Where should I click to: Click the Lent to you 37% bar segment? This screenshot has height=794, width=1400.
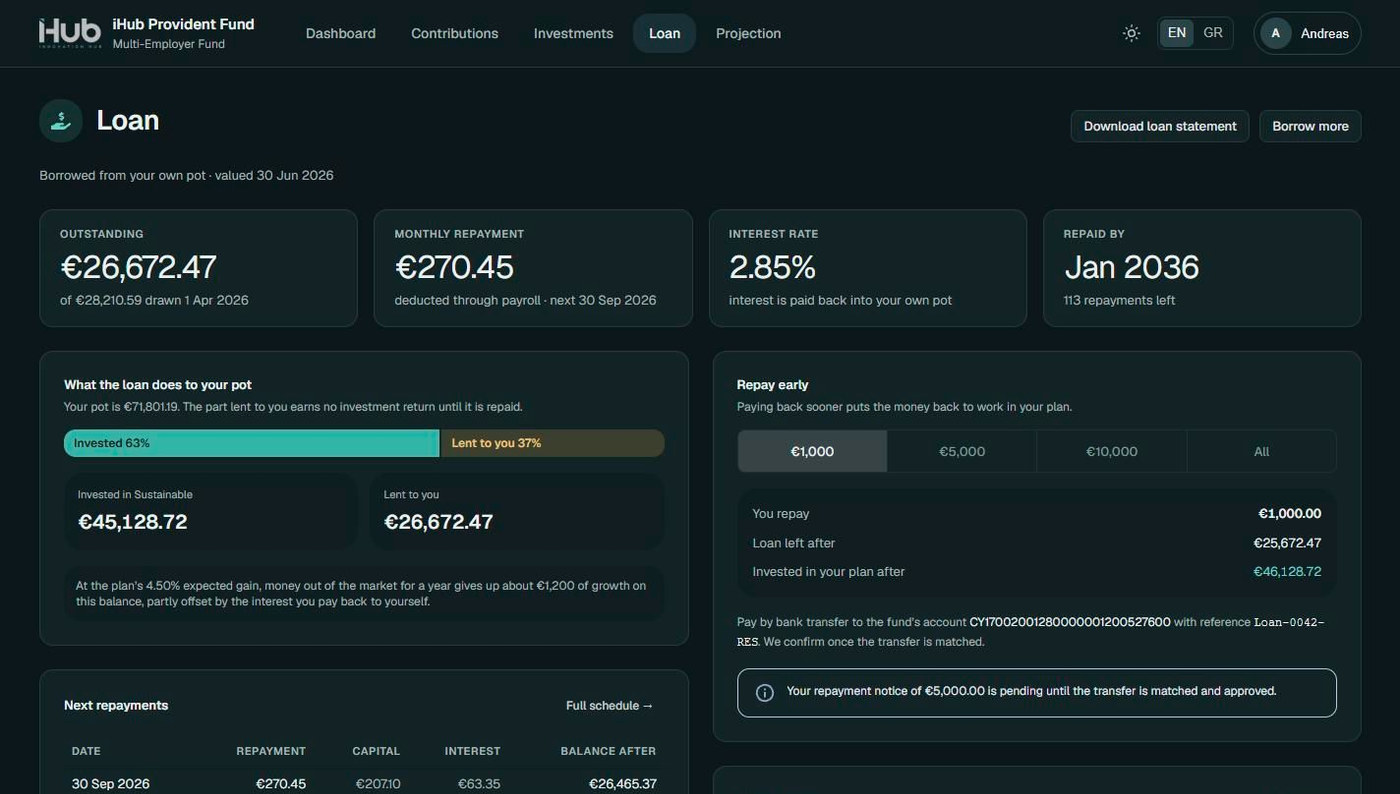tap(553, 443)
